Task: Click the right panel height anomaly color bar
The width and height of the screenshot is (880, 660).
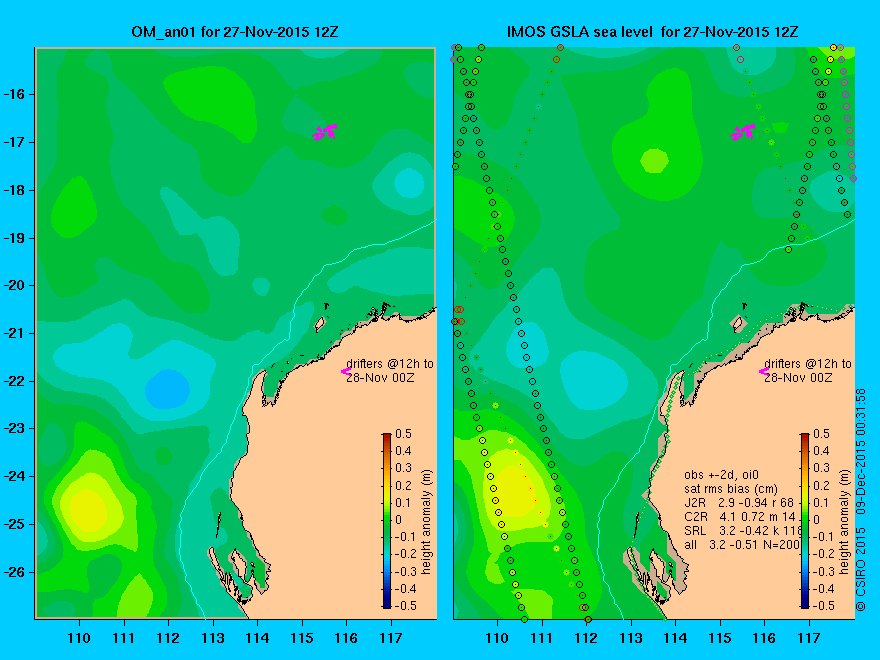Action: click(805, 520)
